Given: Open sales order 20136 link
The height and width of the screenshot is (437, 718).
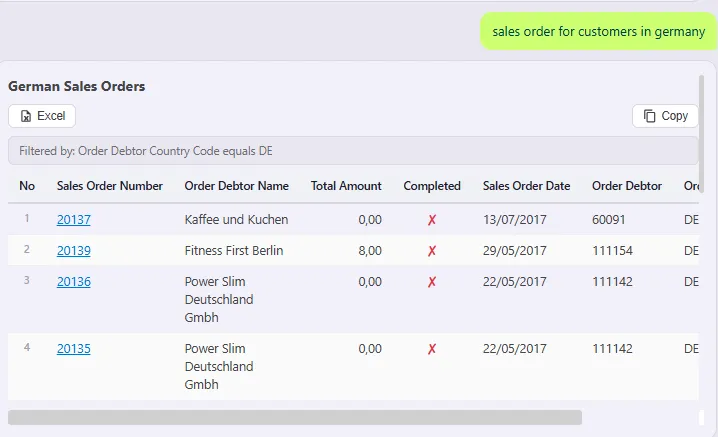Looking at the screenshot, I should click(74, 282).
